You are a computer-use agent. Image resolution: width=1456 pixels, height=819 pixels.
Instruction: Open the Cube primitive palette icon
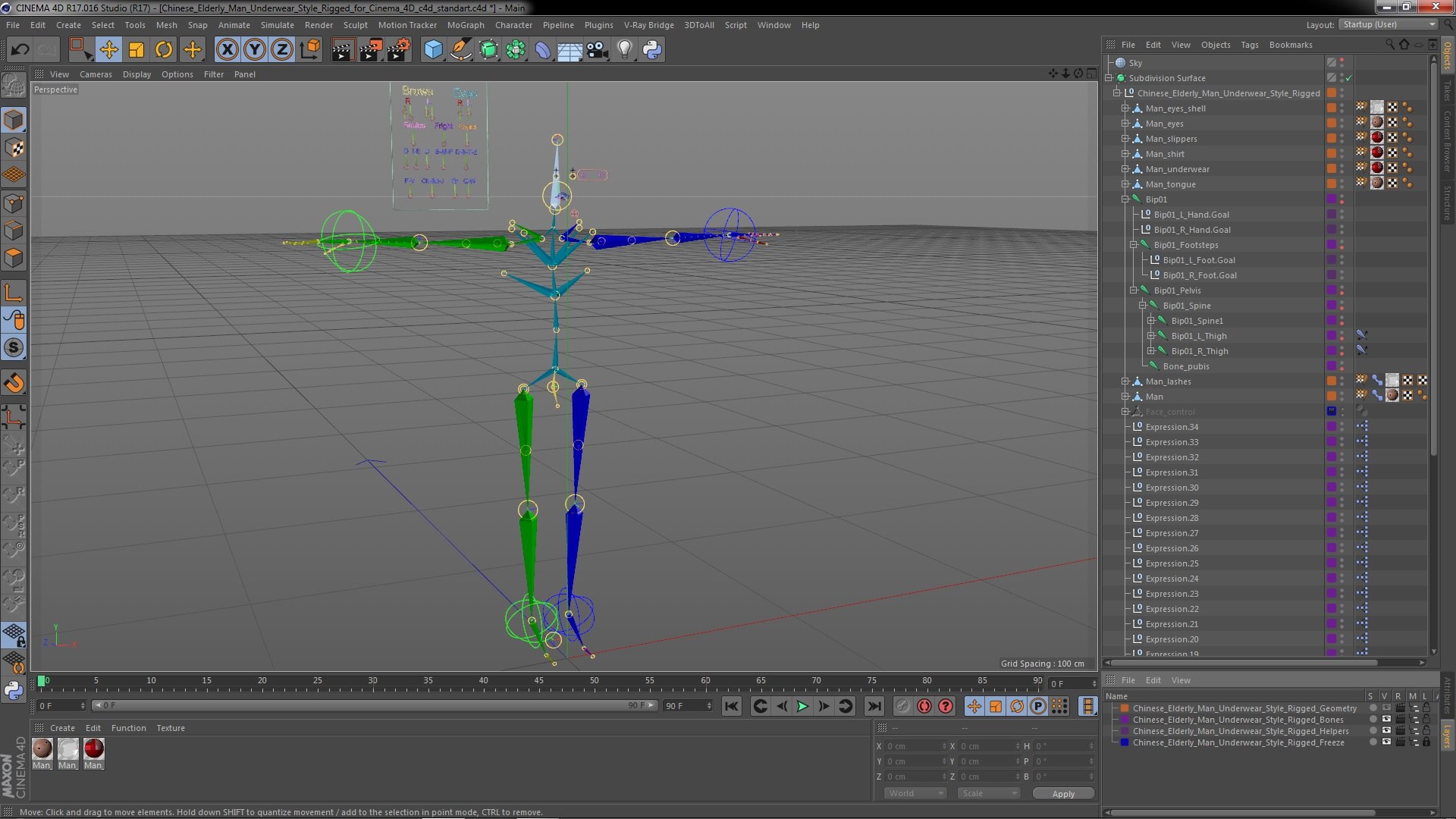(x=433, y=50)
